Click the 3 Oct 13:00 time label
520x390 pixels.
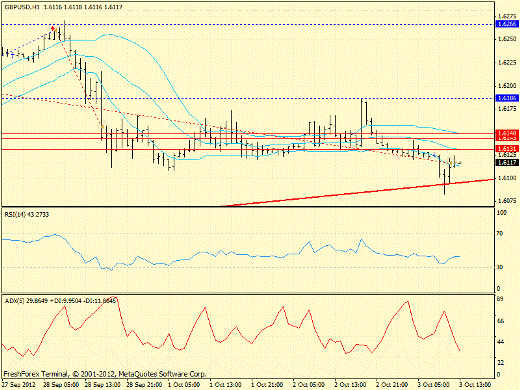[x=476, y=384]
